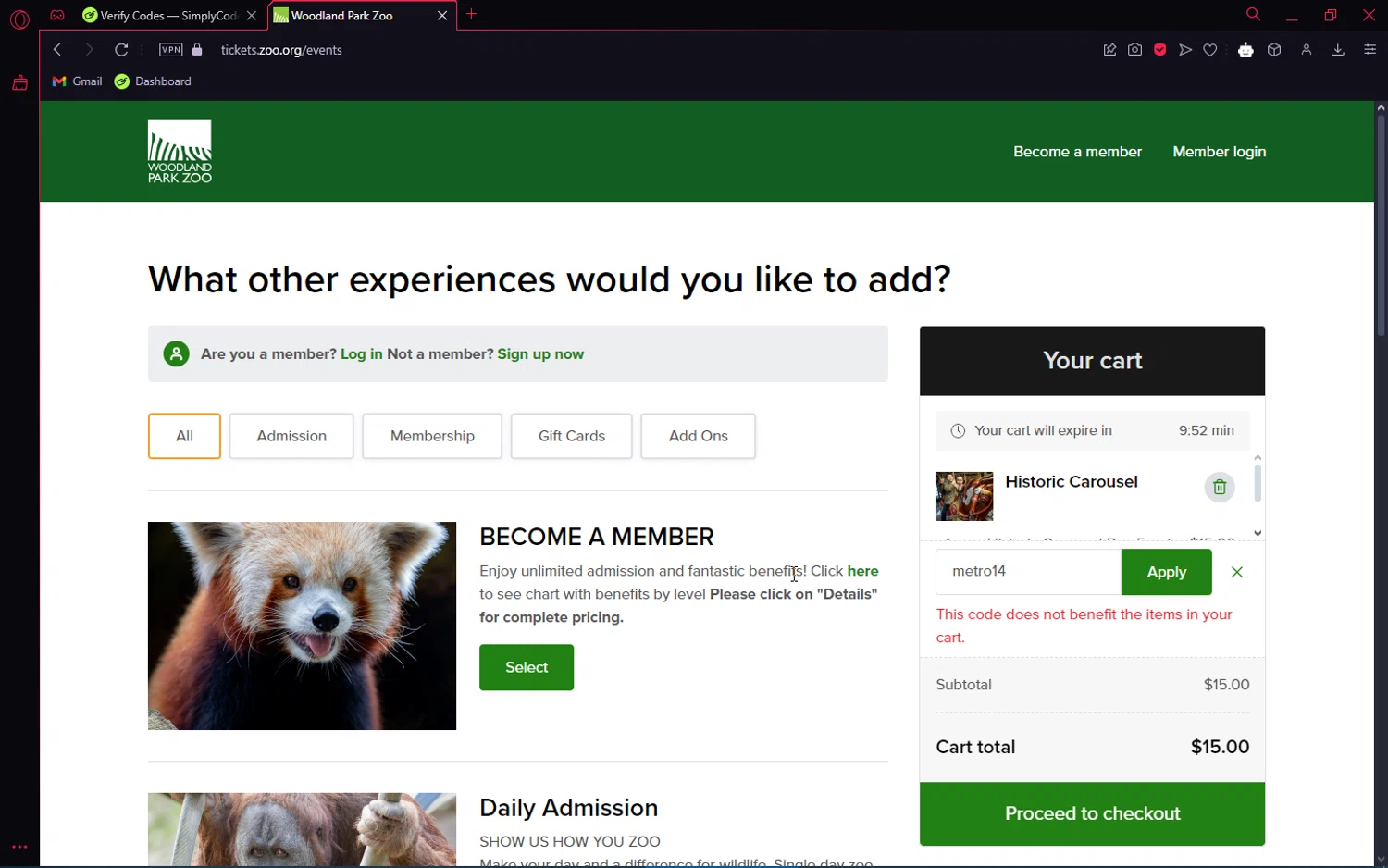Select the Gift Cards filter tab
1388x868 pixels.
tap(571, 436)
